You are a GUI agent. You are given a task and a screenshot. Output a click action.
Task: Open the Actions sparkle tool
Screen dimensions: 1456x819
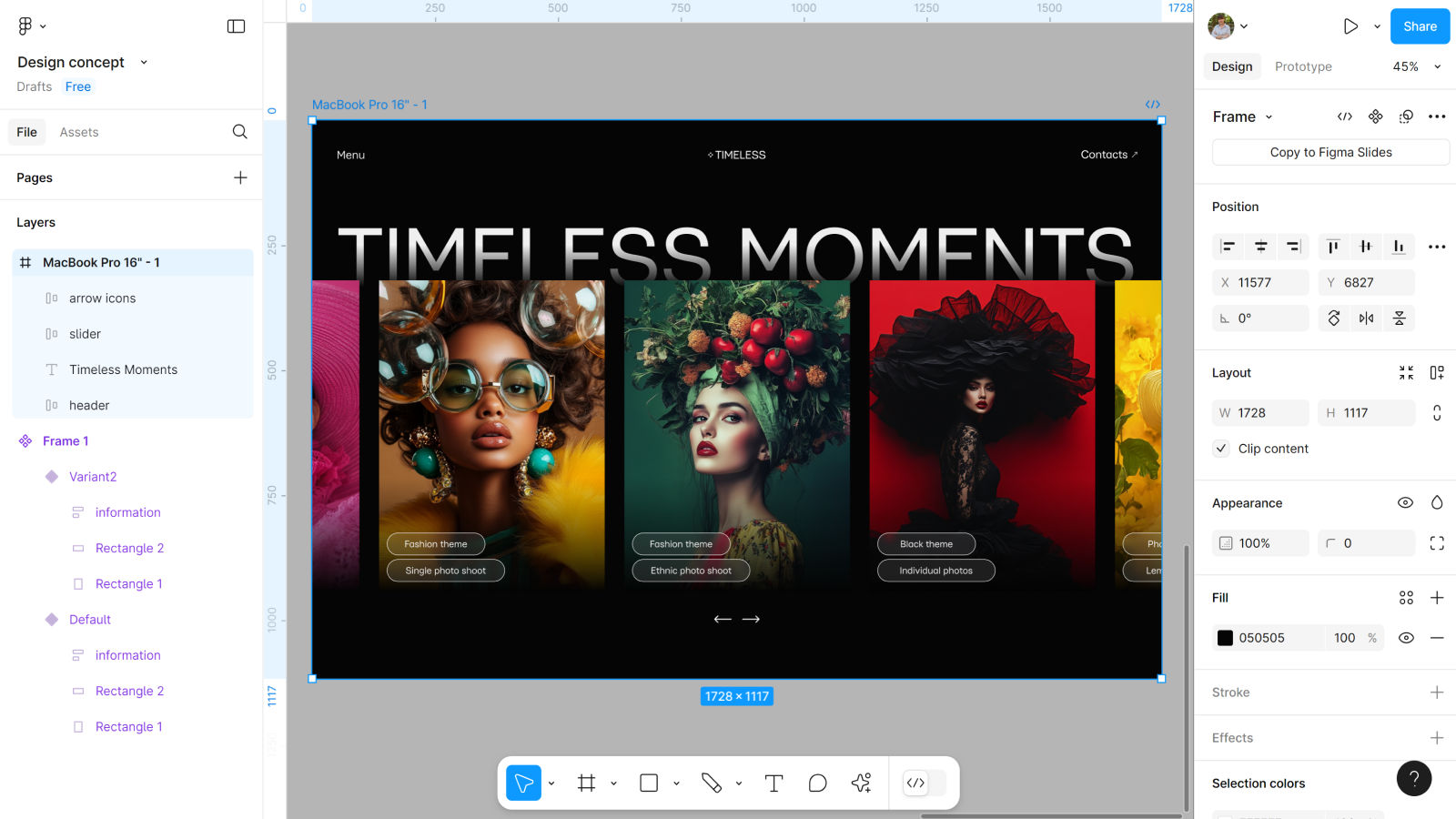click(x=861, y=783)
